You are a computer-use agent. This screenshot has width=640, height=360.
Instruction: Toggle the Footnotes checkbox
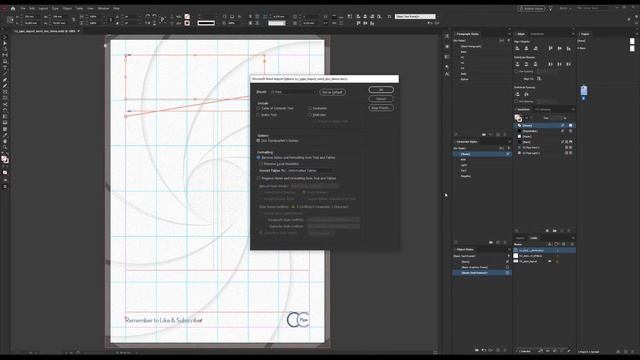[310, 108]
